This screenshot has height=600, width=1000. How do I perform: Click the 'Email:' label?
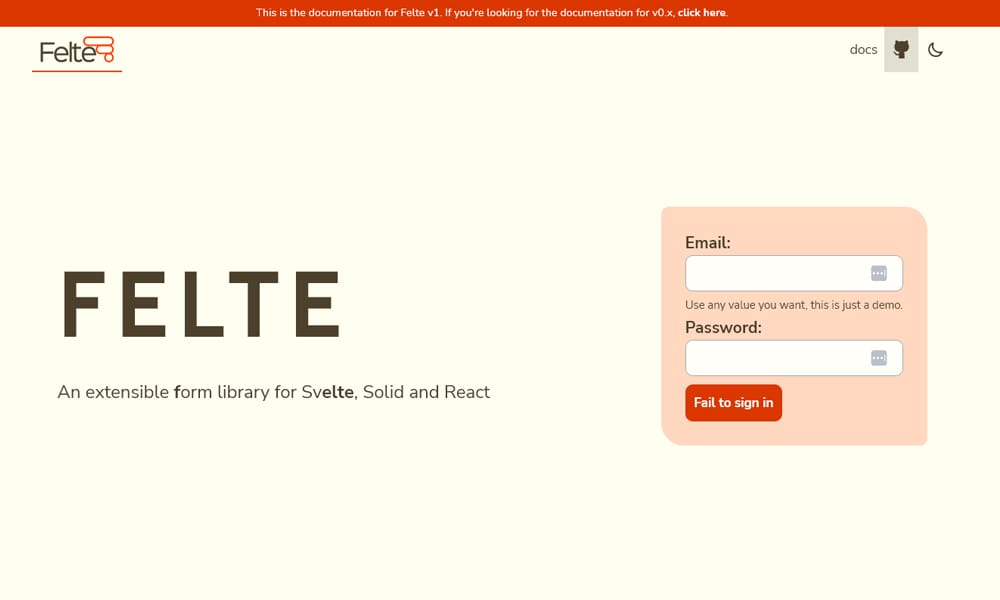(x=708, y=242)
